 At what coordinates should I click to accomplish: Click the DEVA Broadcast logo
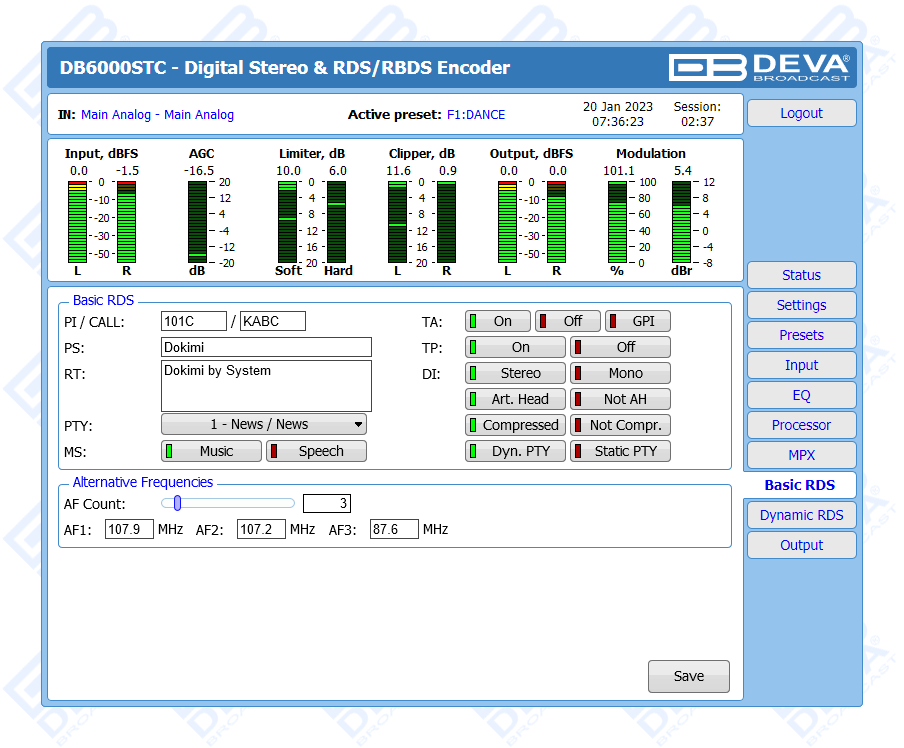click(x=759, y=67)
